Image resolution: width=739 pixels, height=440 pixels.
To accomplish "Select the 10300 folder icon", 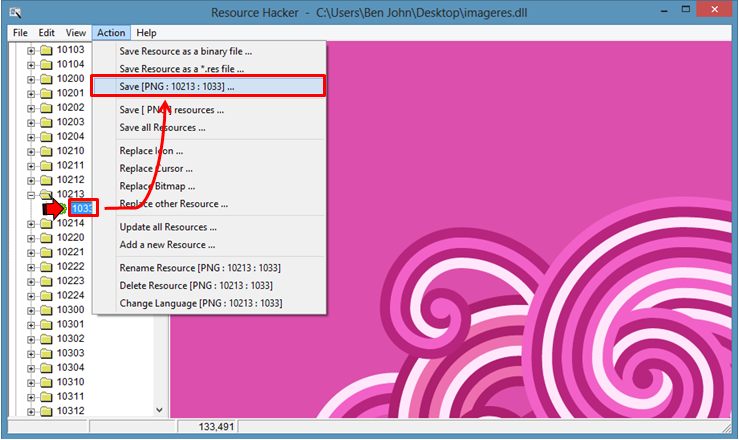I will click(x=46, y=310).
